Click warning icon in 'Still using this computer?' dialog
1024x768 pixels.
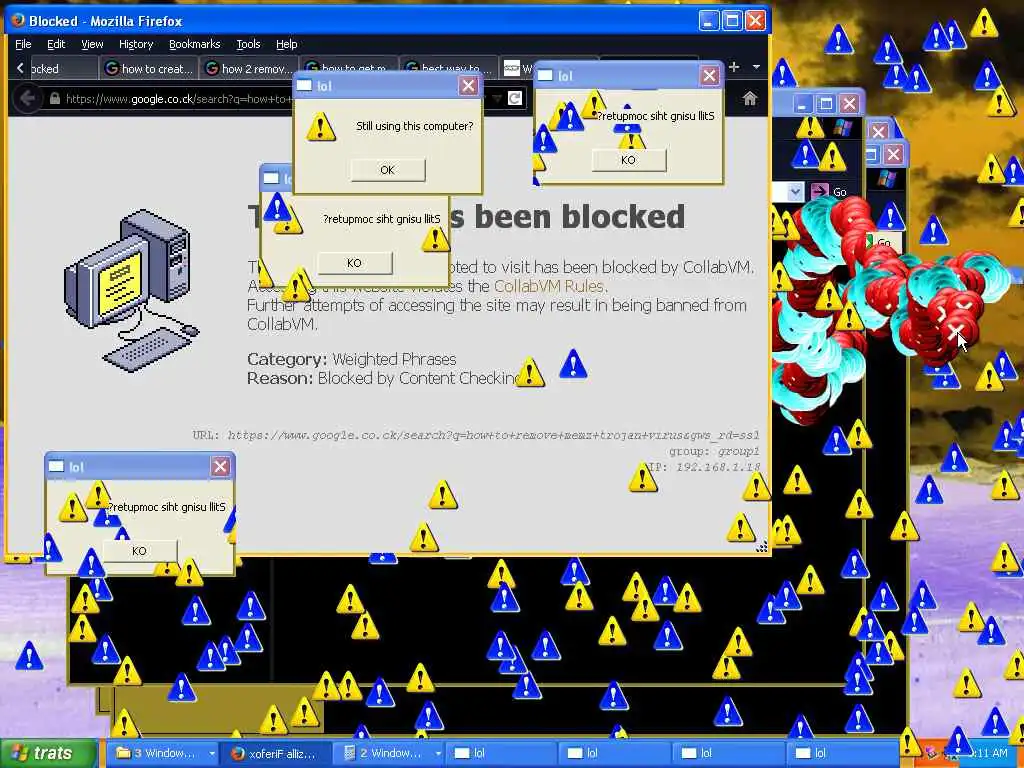coord(321,127)
